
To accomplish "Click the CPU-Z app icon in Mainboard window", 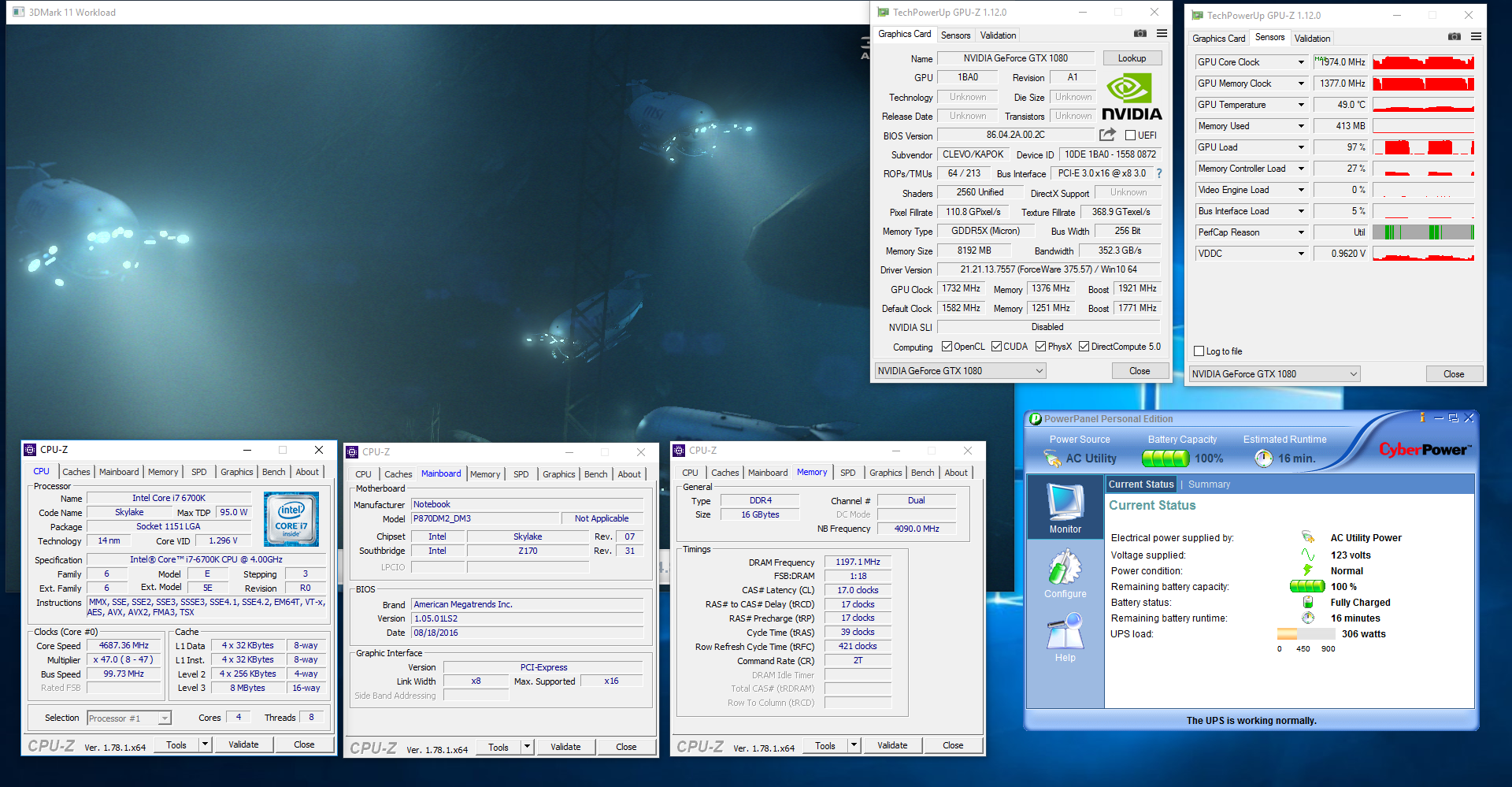I will [352, 452].
